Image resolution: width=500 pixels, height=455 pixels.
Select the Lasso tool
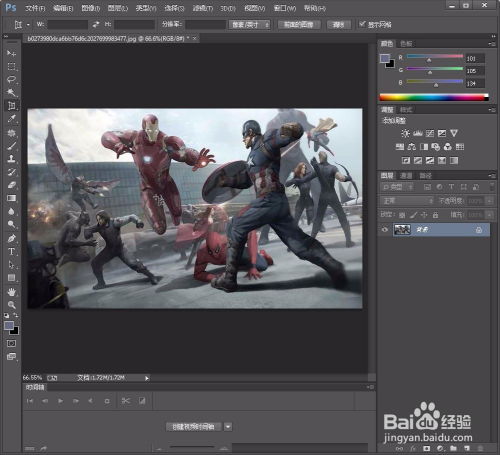(x=11, y=79)
